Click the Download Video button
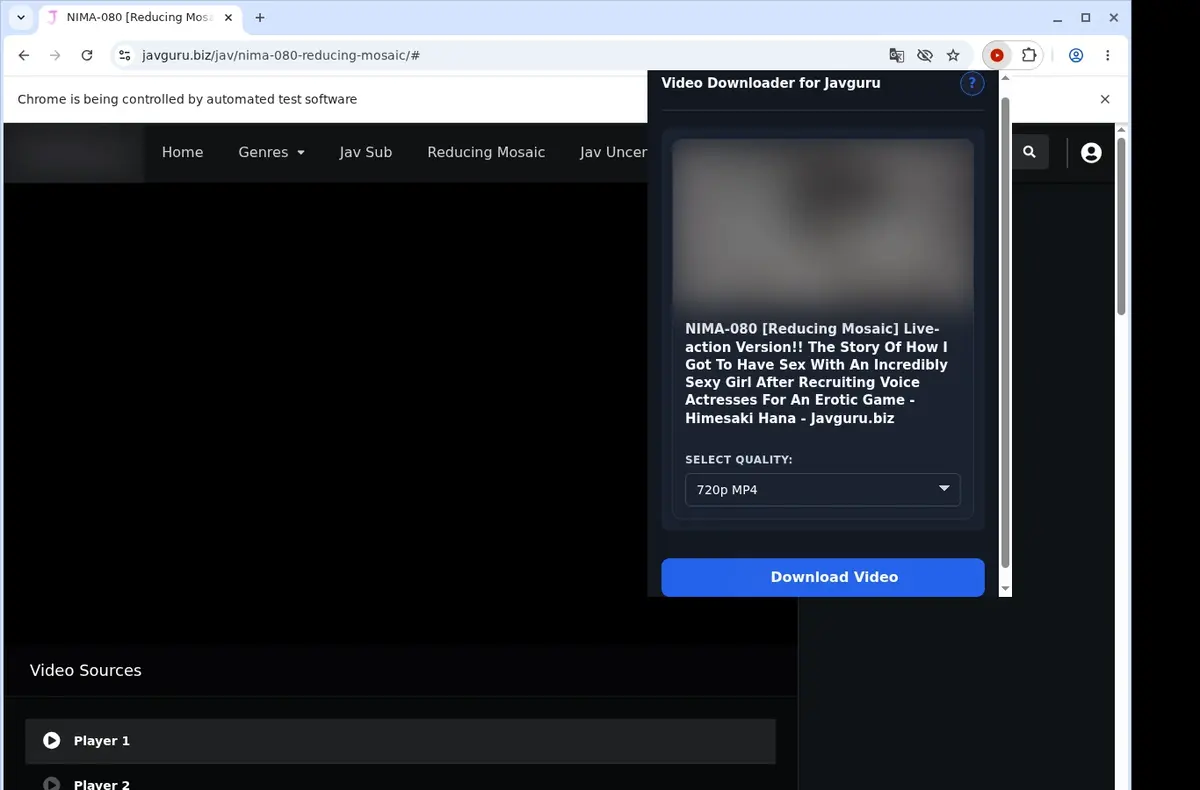This screenshot has width=1200, height=790. [x=823, y=577]
